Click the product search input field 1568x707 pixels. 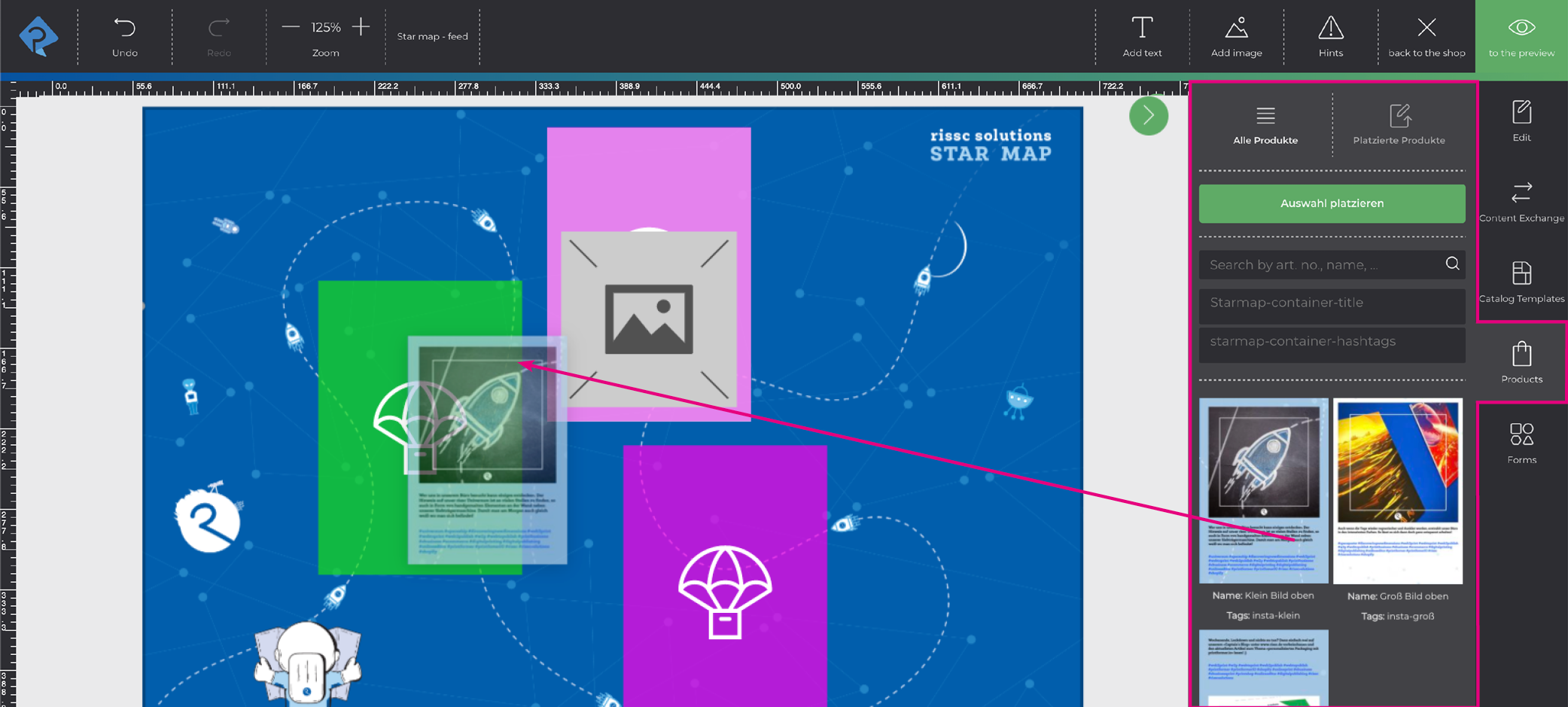[x=1321, y=265]
